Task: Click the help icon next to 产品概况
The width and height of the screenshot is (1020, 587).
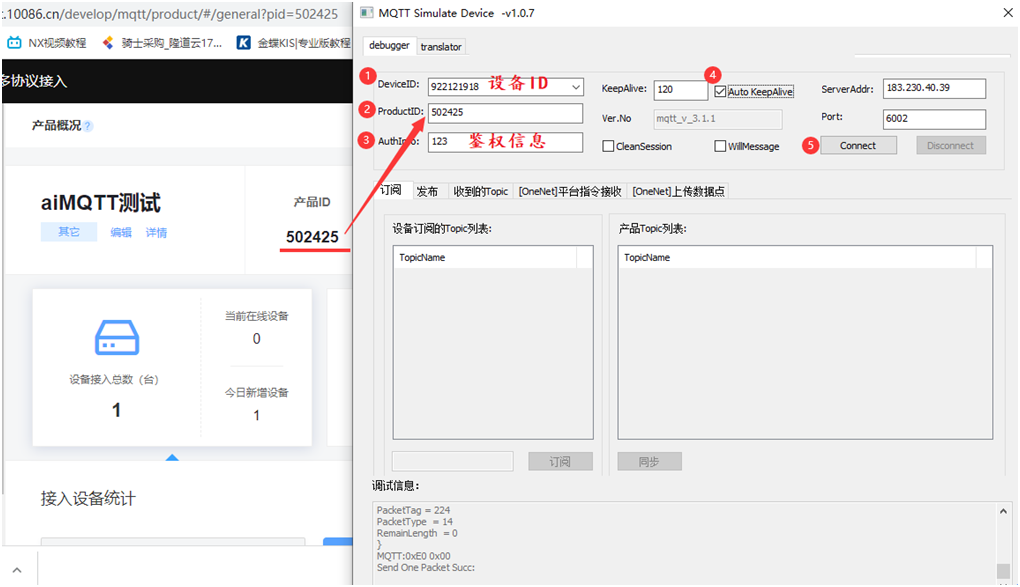Action: (88, 126)
